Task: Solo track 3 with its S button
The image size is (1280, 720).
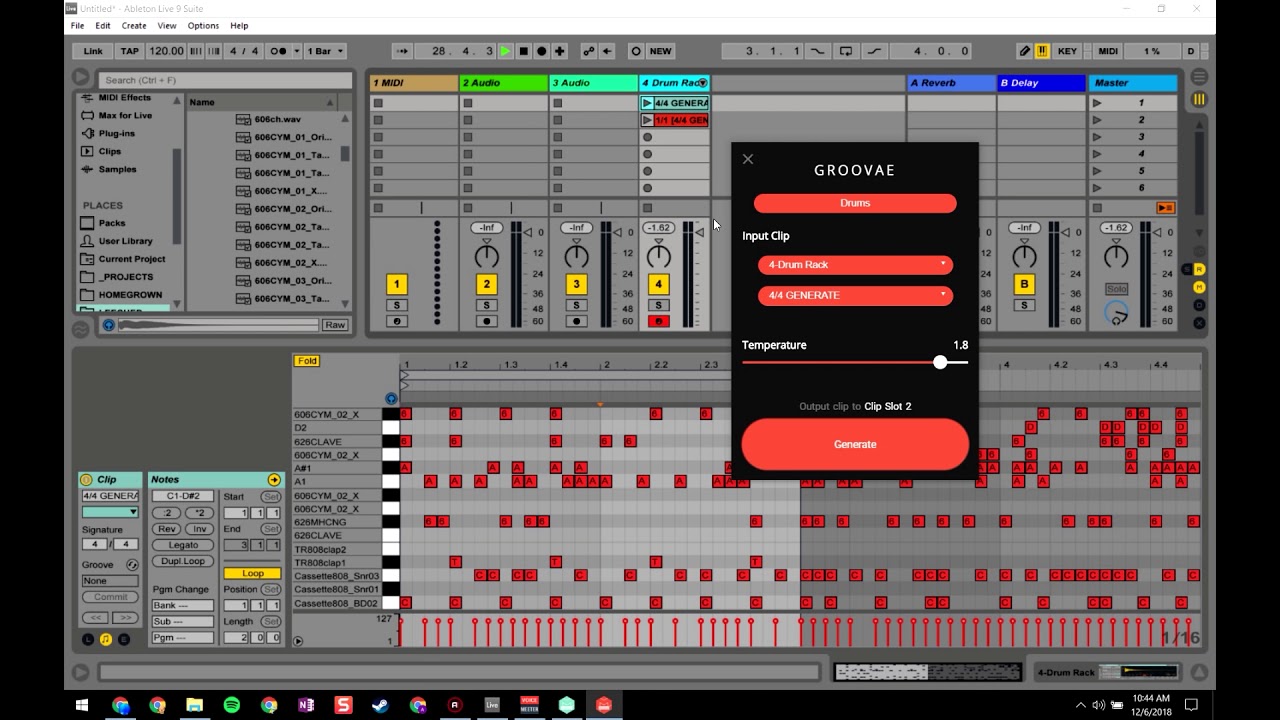Action: pyautogui.click(x=577, y=305)
